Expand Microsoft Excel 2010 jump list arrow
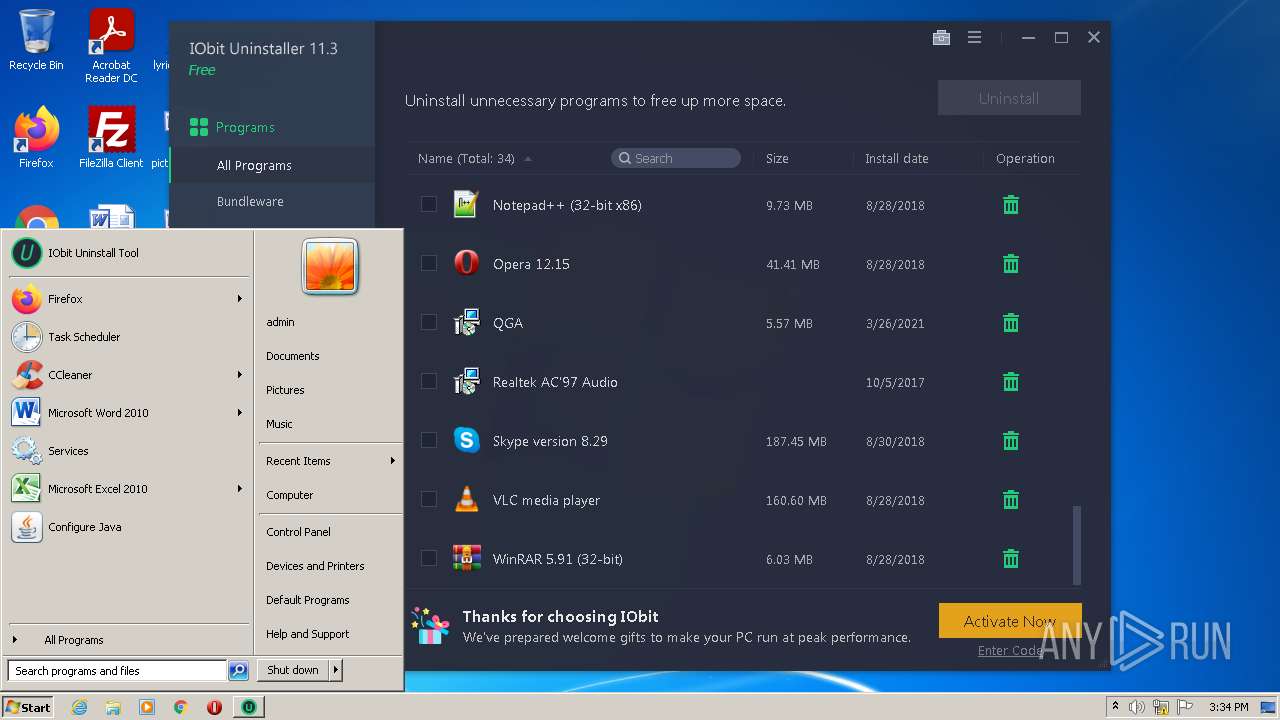The image size is (1280, 720). [240, 489]
